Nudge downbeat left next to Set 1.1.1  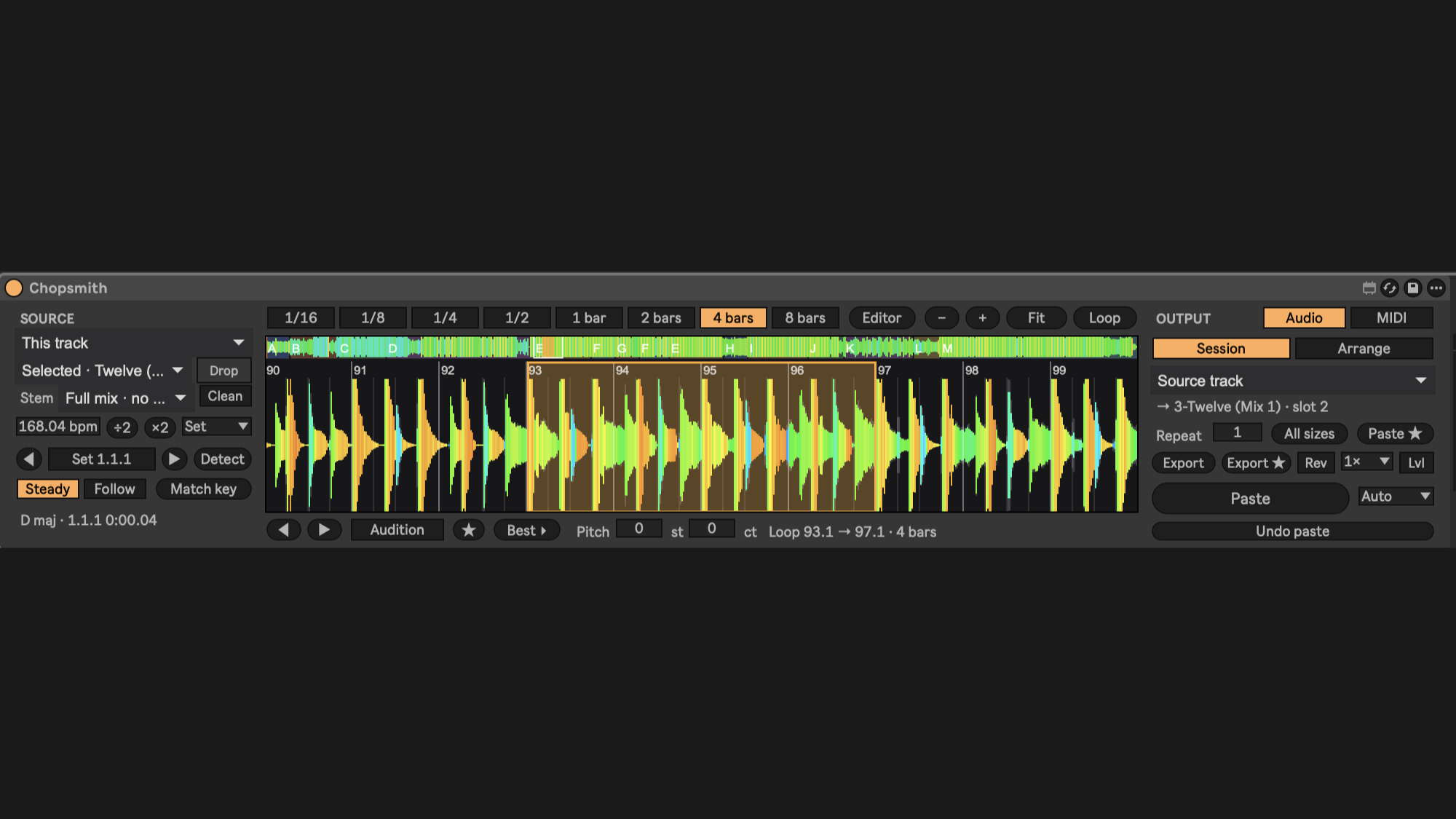coord(29,459)
